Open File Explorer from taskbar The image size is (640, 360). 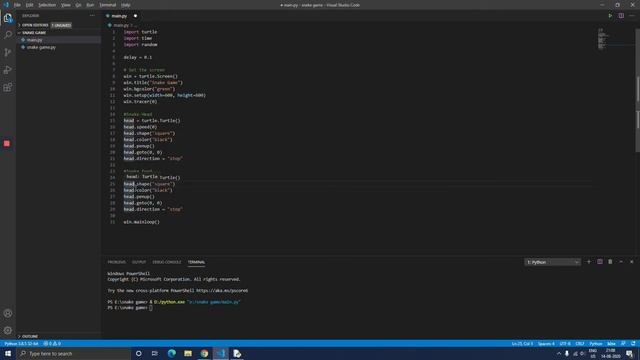188,353
